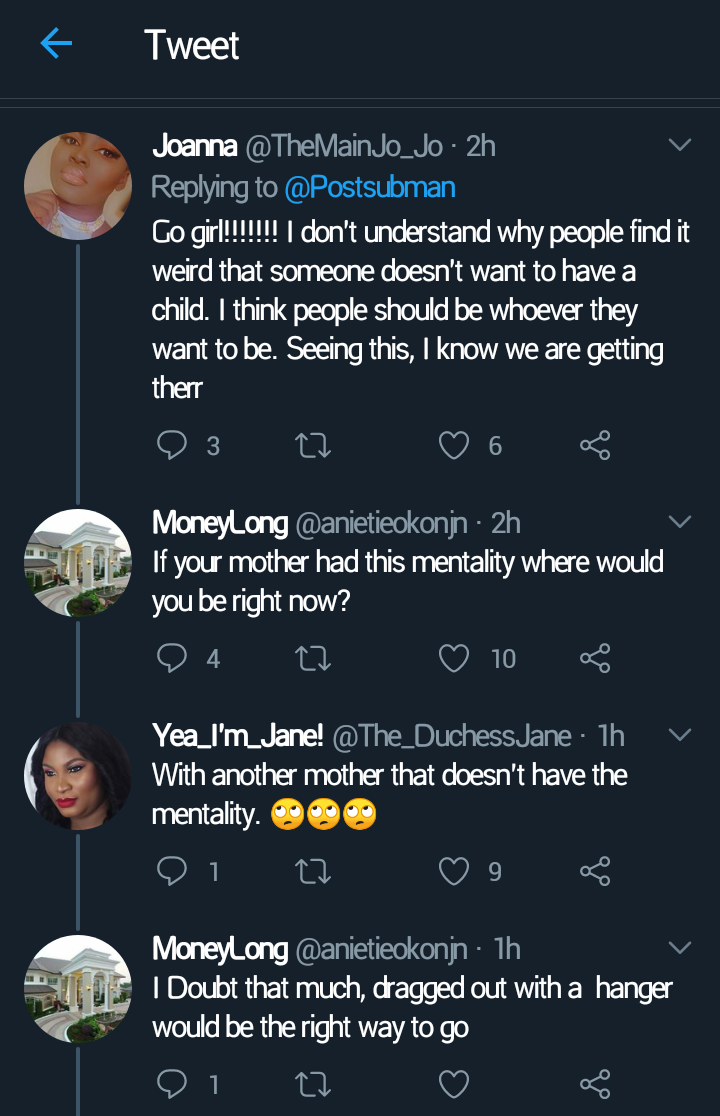
Task: Like Joanna's tweet with heart
Action: (455, 445)
